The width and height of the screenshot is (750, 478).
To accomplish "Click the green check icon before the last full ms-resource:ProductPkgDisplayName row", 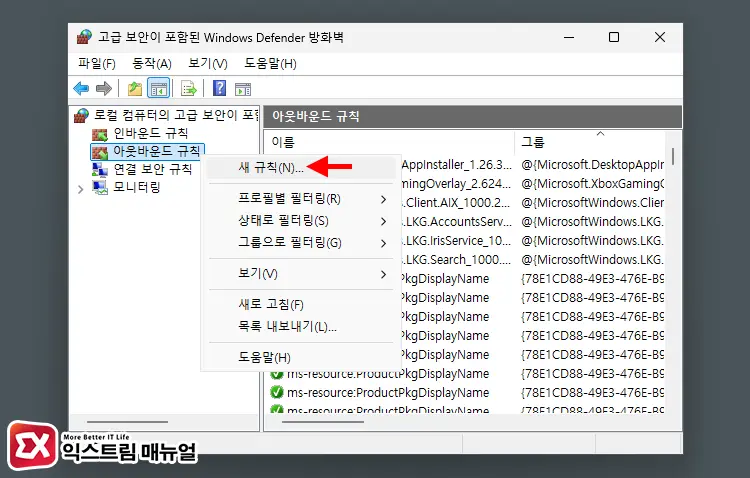I will click(276, 392).
